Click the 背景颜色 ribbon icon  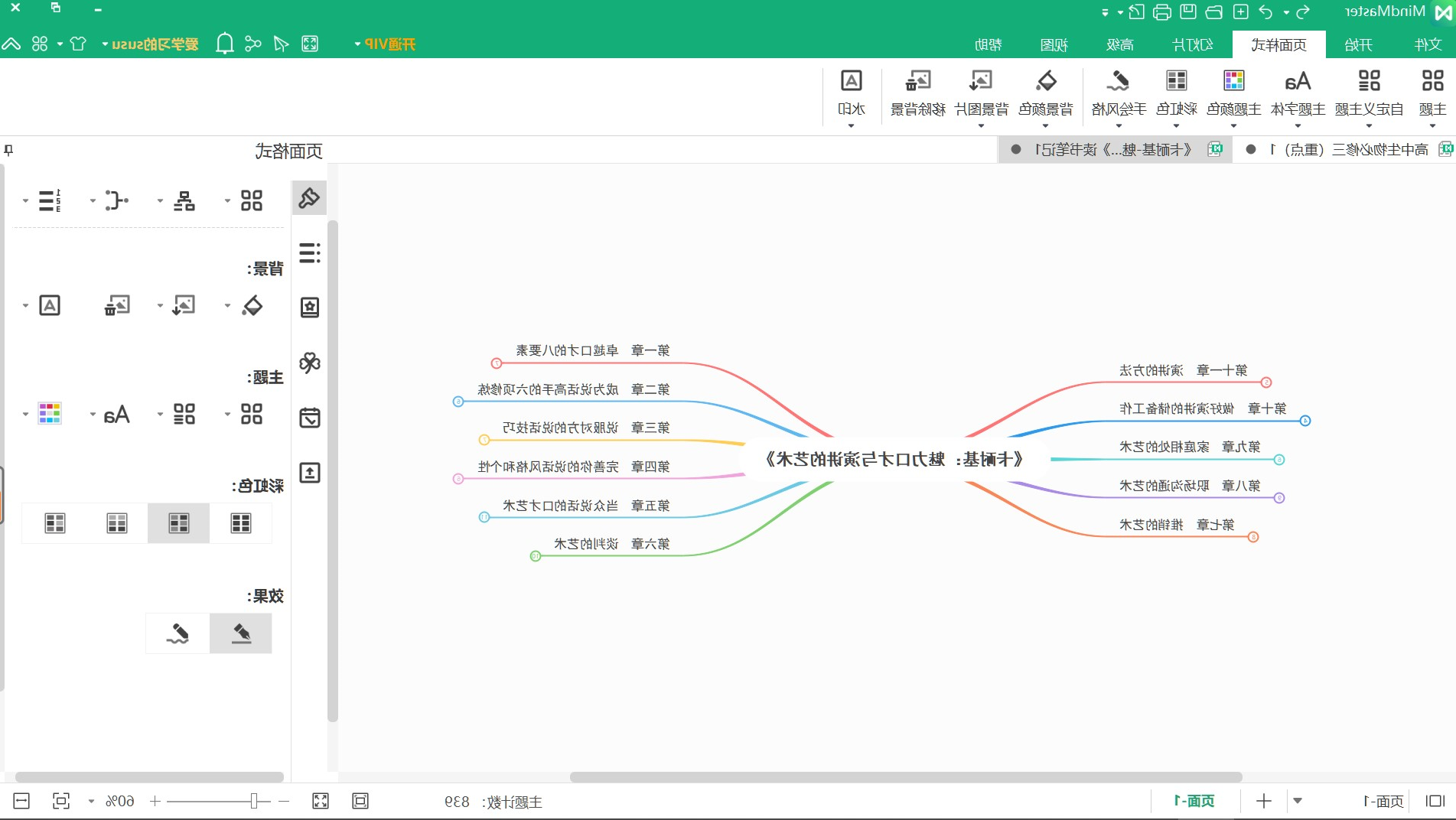coord(1046,92)
